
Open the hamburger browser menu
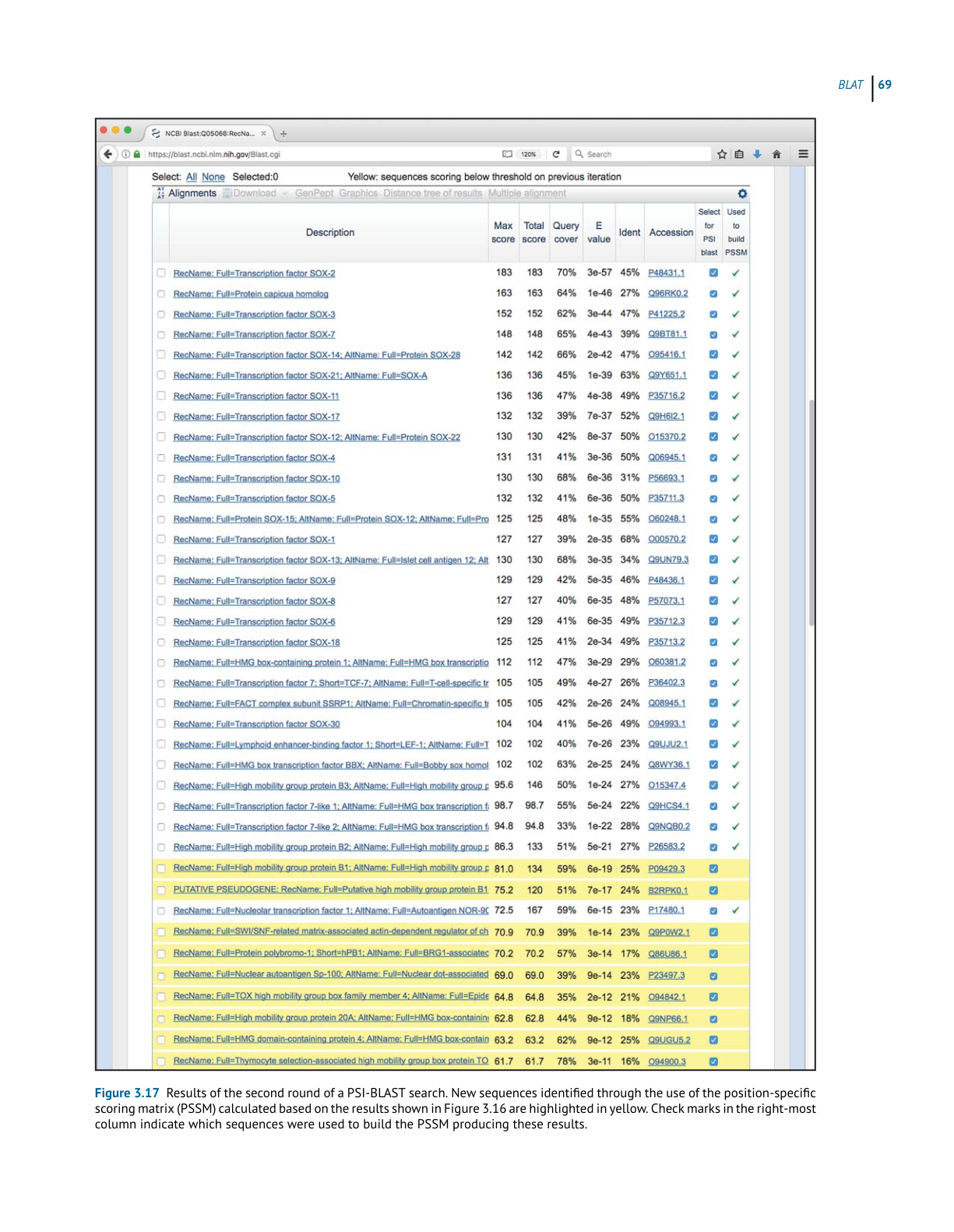(x=803, y=154)
